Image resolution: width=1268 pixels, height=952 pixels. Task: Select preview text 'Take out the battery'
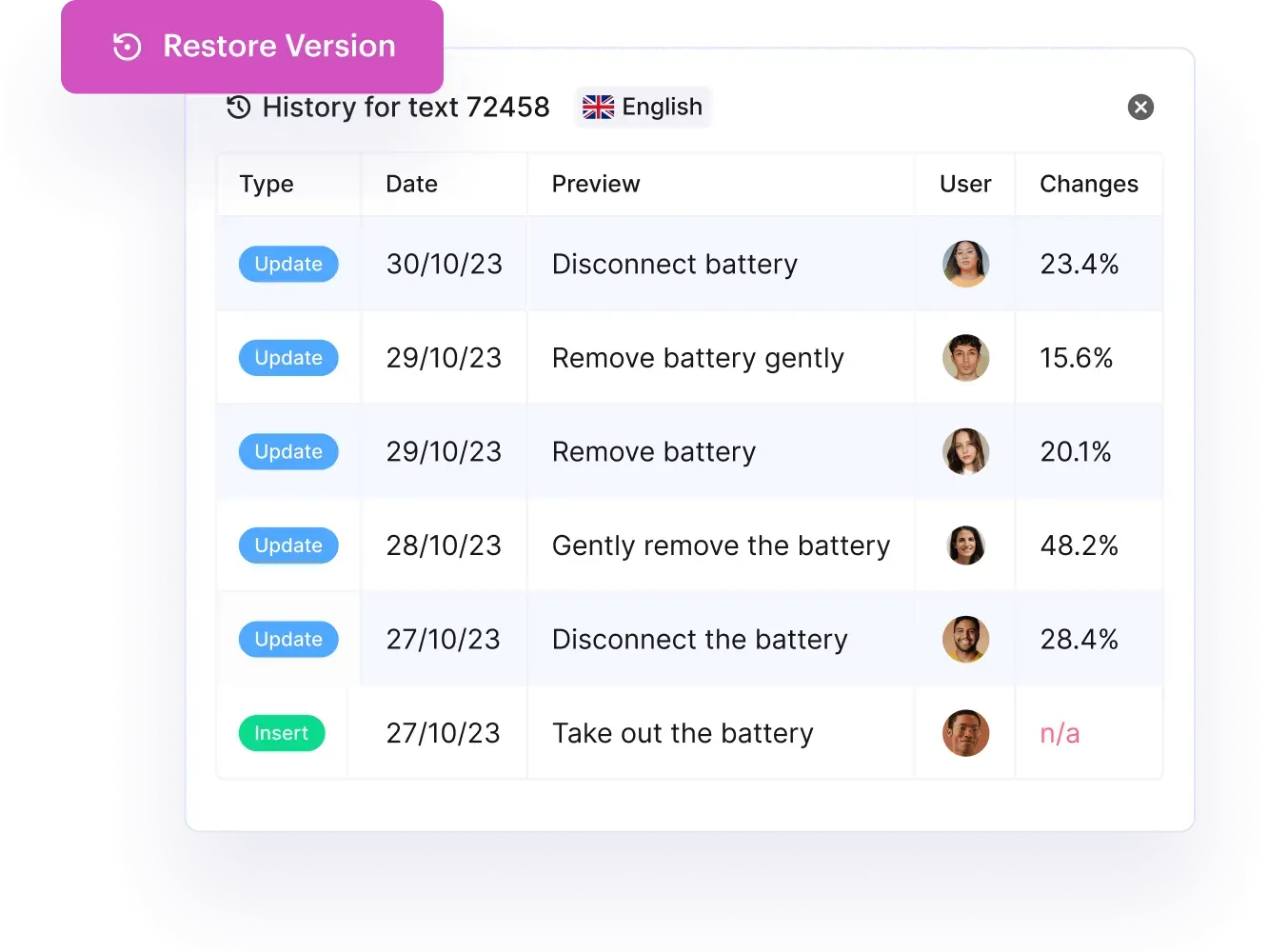pos(683,733)
